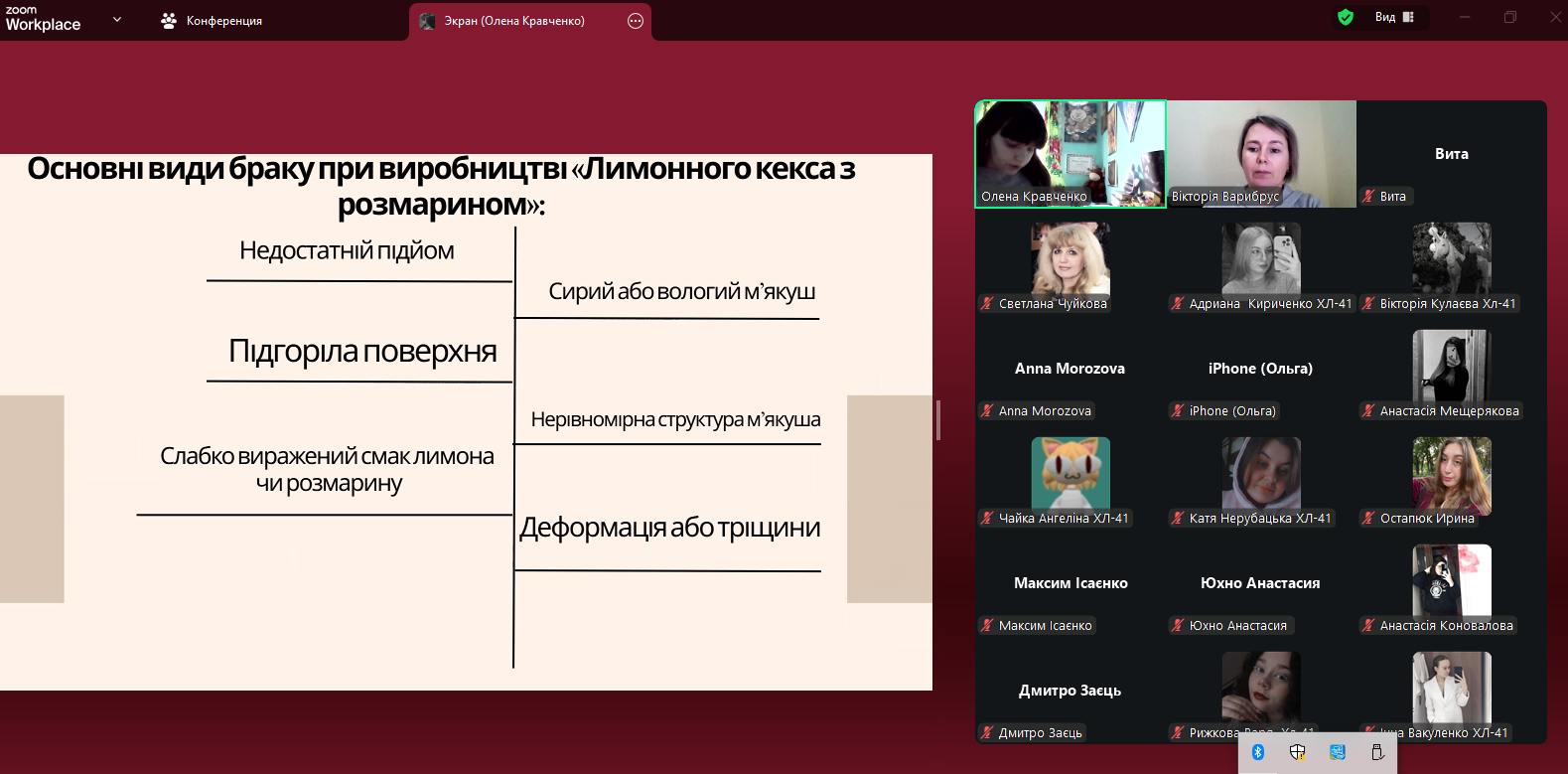
Task: Click the Чайка Ангеліна cat avatar tile
Action: point(1070,473)
